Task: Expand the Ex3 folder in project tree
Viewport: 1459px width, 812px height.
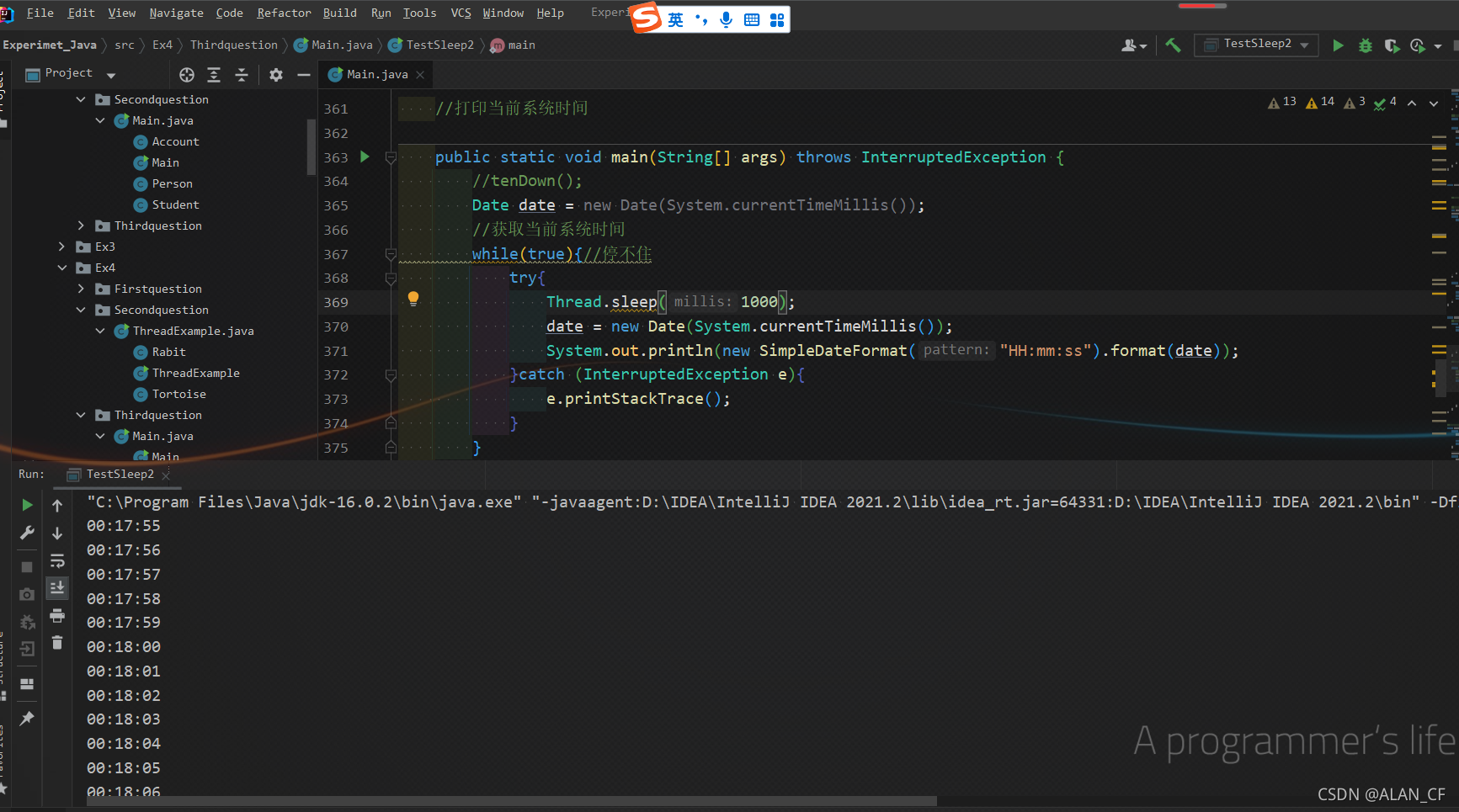Action: (61, 247)
